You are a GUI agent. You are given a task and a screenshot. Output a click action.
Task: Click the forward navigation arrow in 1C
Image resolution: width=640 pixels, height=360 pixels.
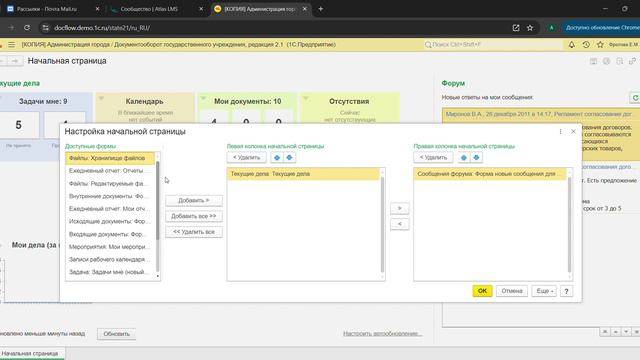pyautogui.click(x=15, y=61)
